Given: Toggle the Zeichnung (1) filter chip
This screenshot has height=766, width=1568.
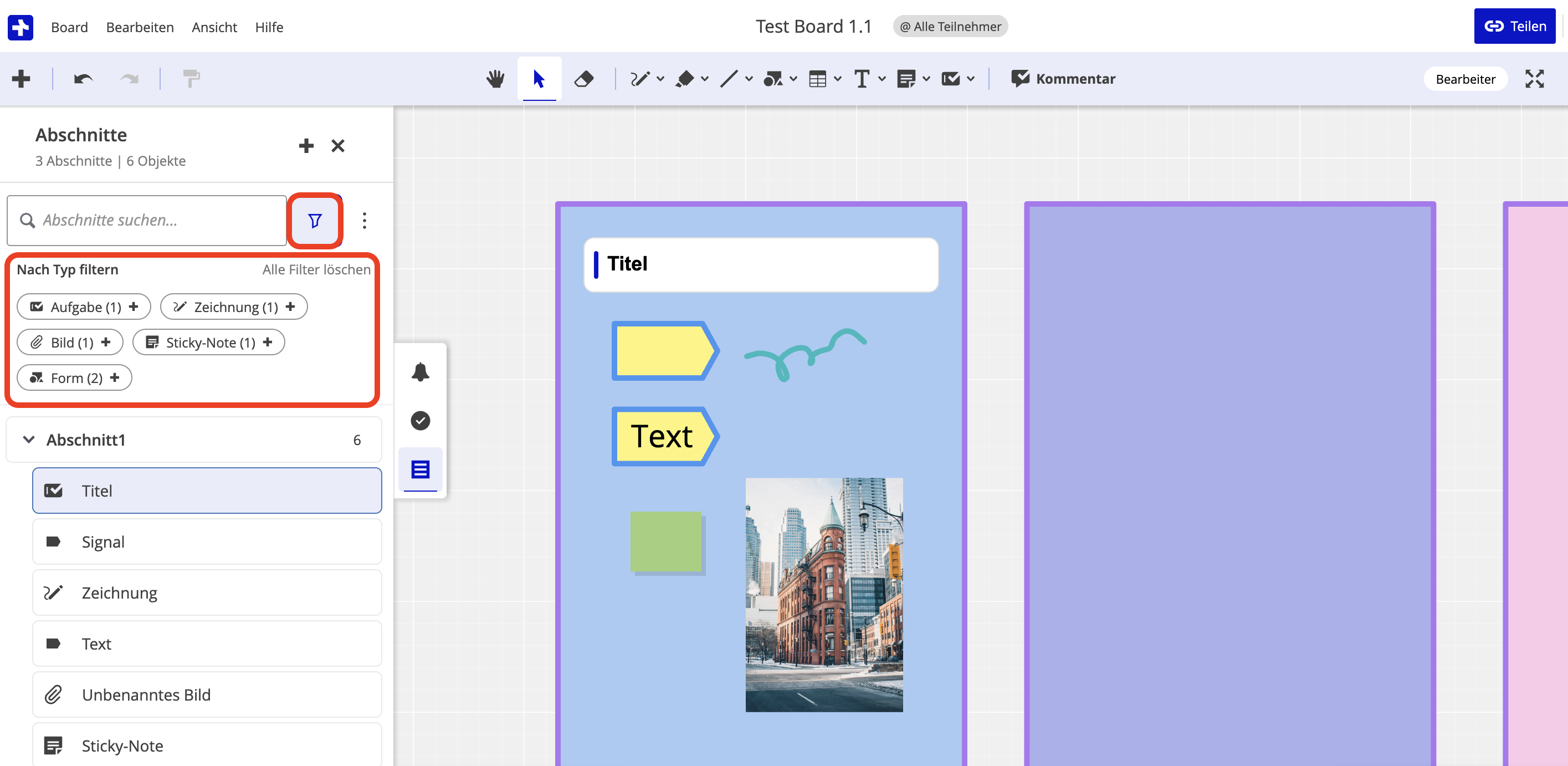Looking at the screenshot, I should point(234,307).
